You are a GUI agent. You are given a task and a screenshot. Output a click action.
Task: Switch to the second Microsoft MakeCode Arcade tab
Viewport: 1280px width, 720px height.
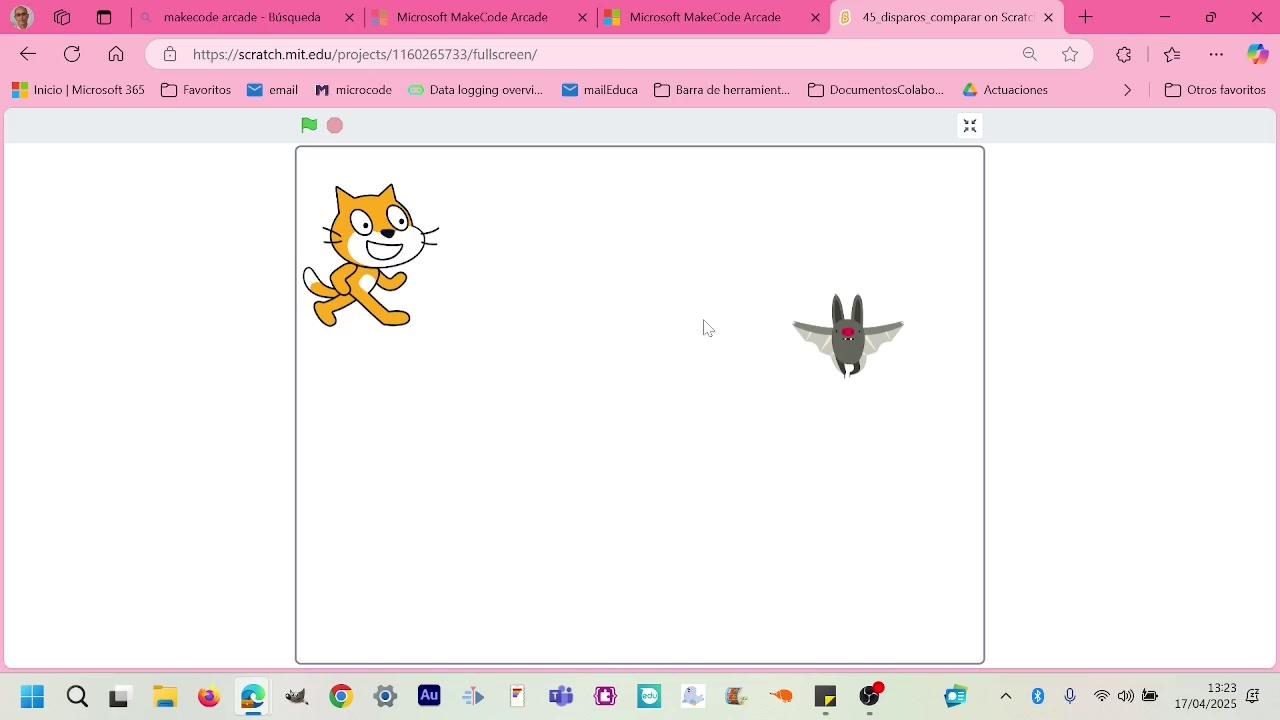(x=714, y=17)
